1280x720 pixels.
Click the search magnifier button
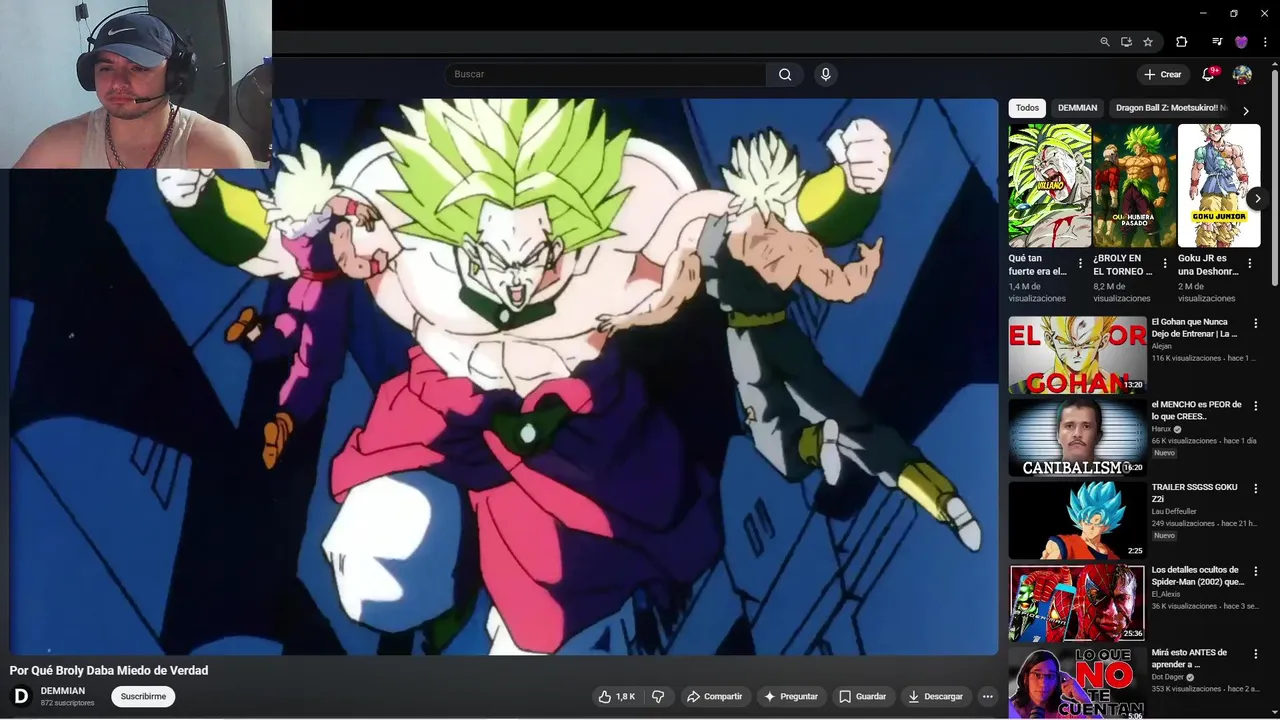pyautogui.click(x=785, y=74)
